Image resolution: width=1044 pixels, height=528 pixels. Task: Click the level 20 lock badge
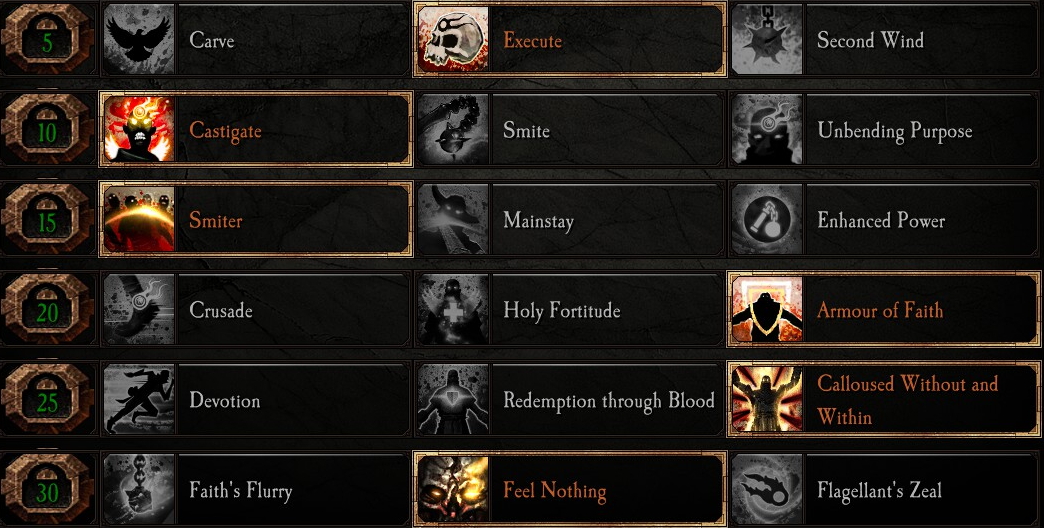click(47, 310)
